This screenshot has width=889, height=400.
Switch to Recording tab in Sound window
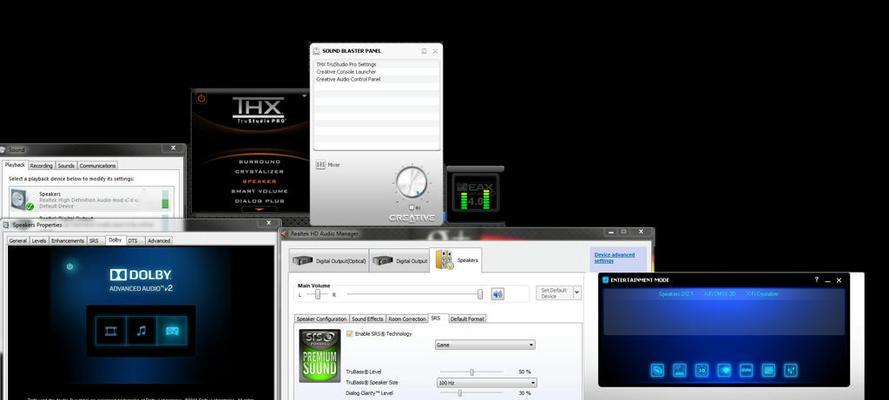[41, 166]
